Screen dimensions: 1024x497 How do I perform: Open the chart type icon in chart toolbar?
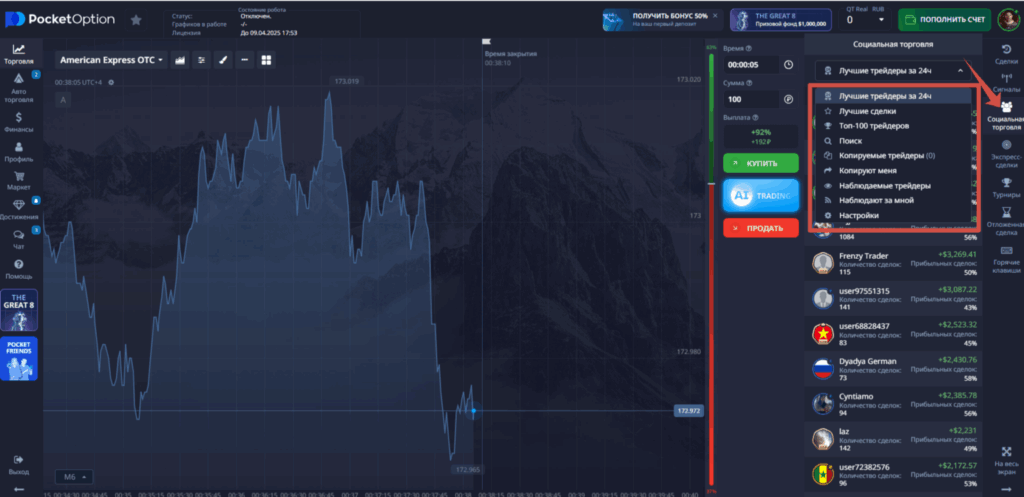(x=181, y=60)
